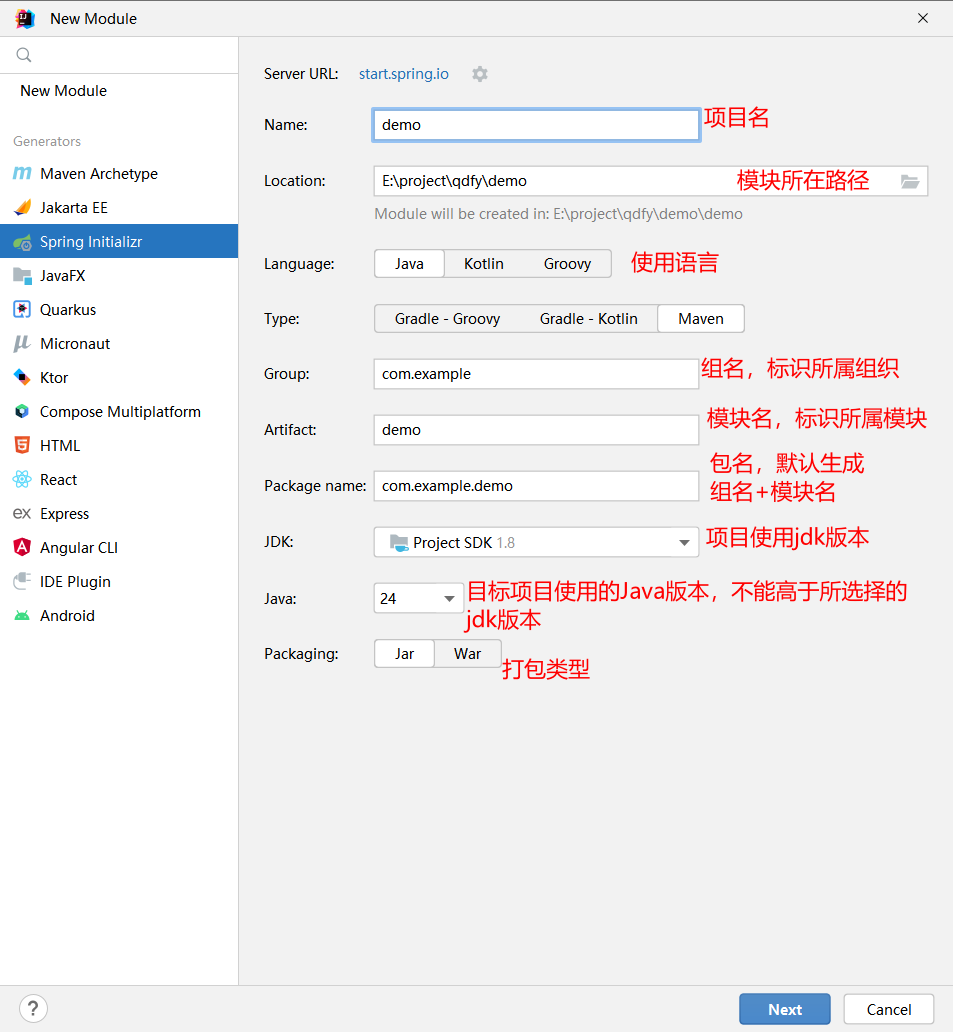Viewport: 953px width, 1032px height.
Task: Click the Jakarta EE generator icon
Action: tap(22, 208)
